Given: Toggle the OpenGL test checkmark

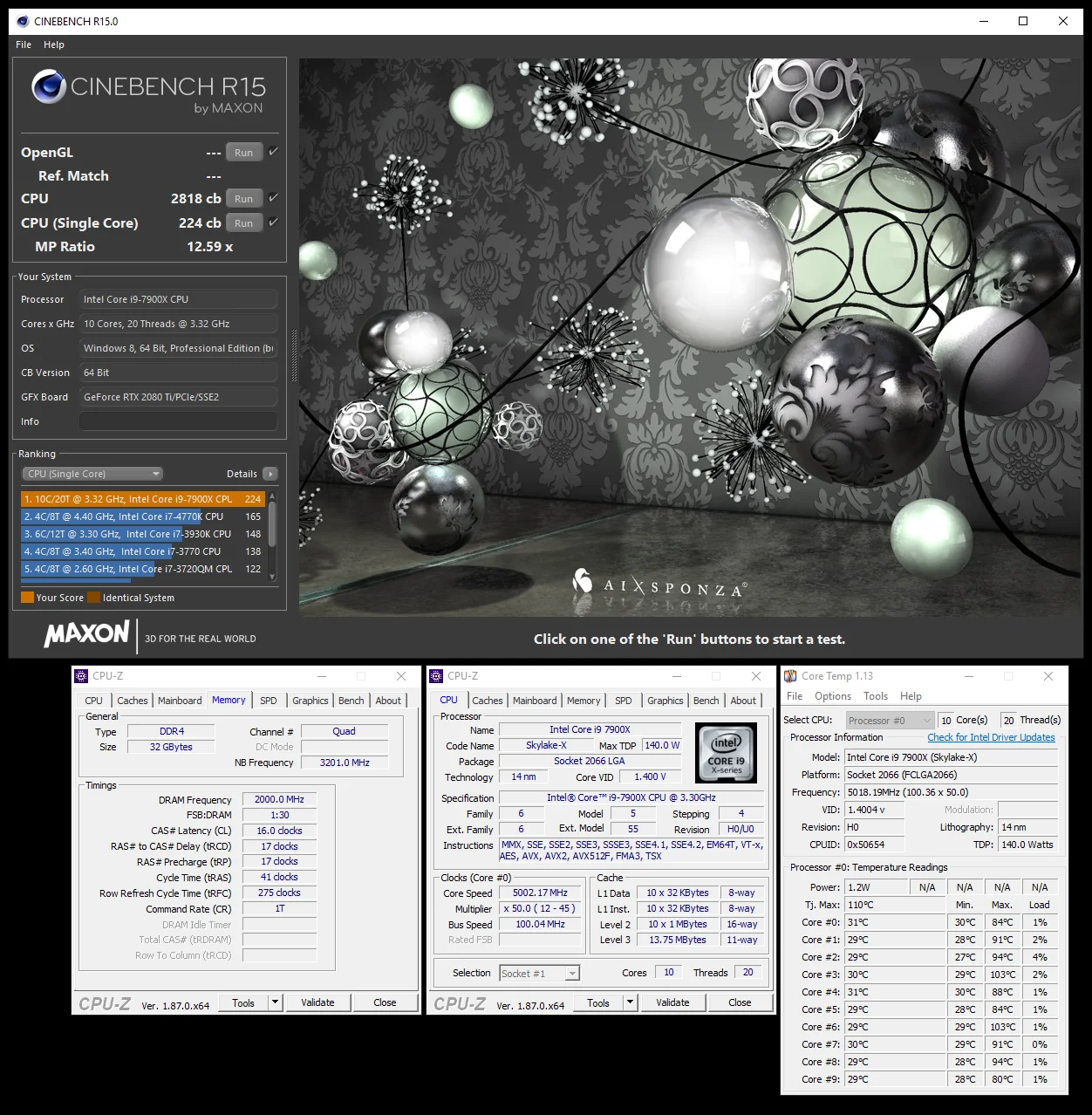Looking at the screenshot, I should click(274, 152).
